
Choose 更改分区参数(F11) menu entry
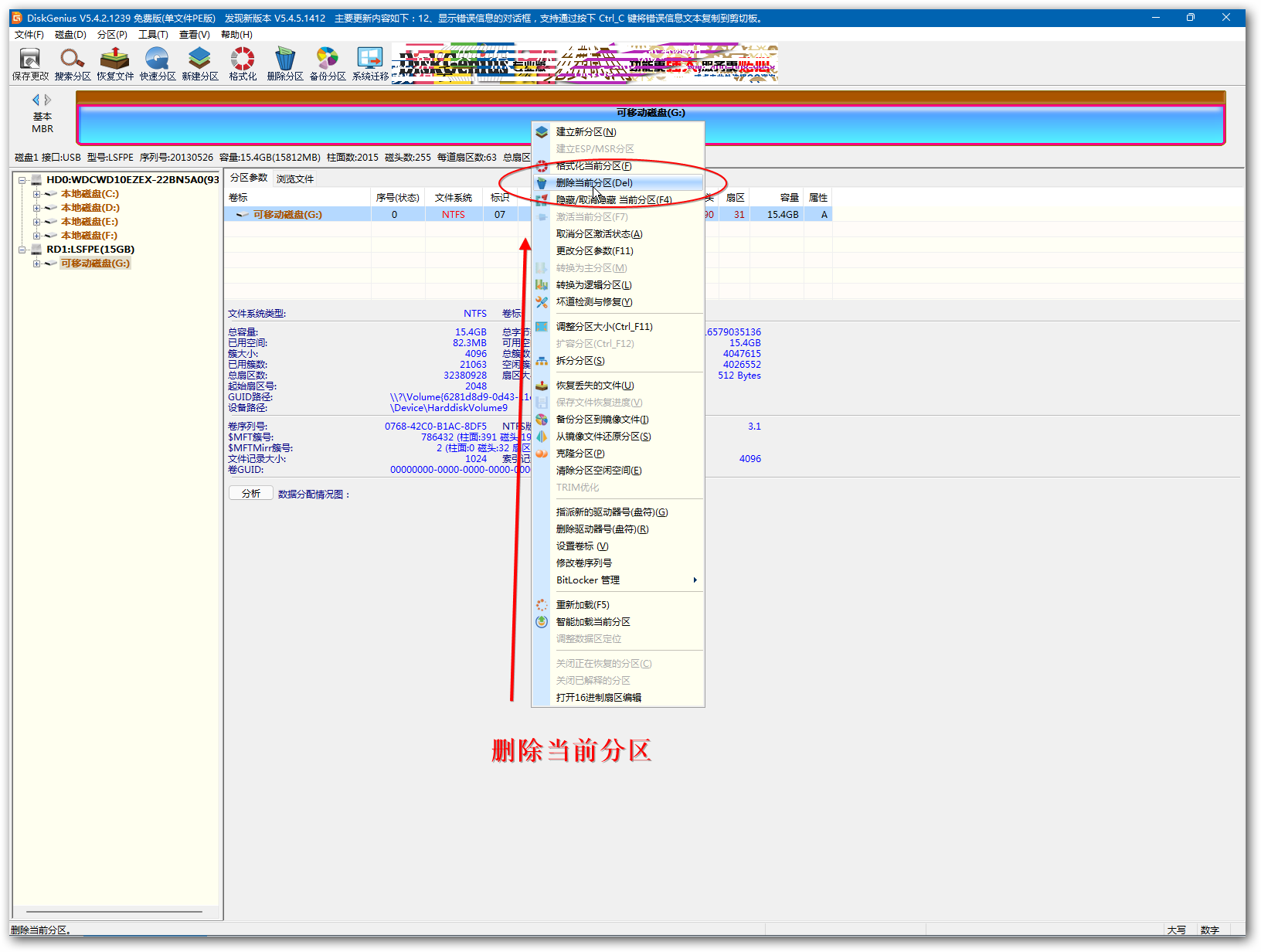point(618,251)
